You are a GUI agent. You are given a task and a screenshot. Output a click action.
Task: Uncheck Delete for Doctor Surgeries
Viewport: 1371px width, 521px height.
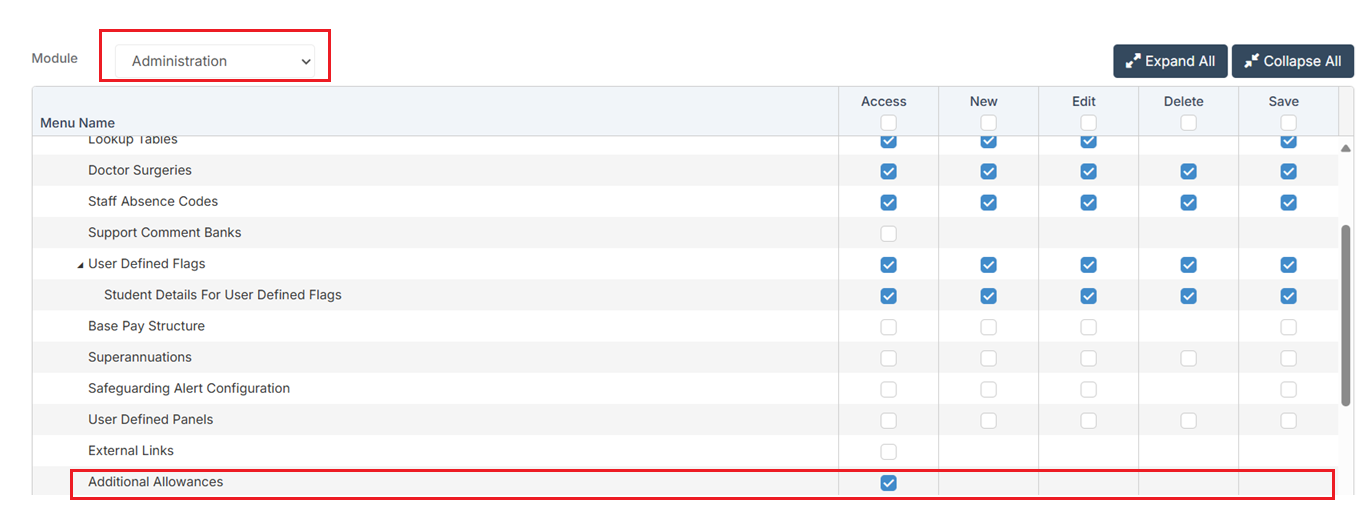pos(1188,171)
